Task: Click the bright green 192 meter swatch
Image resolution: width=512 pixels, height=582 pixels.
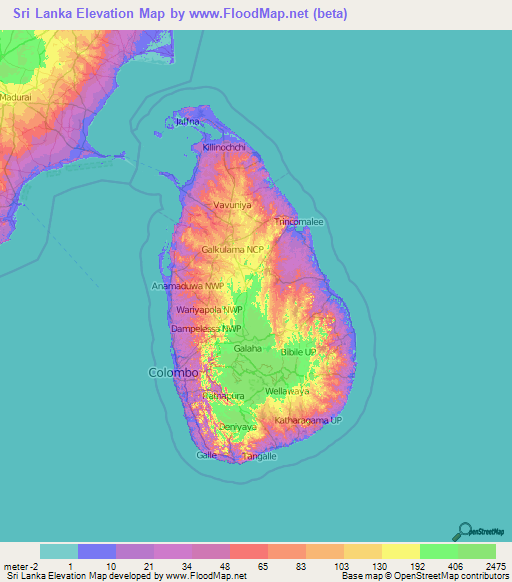Action: (439, 552)
